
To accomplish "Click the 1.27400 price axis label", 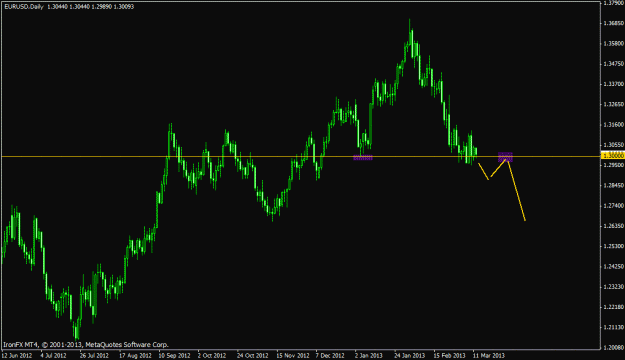I will pos(614,206).
